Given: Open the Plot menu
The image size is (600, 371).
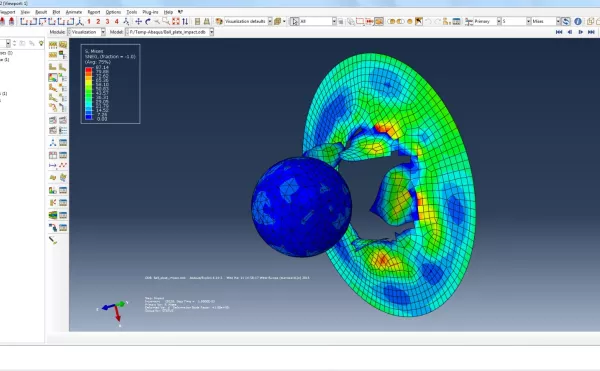Looking at the screenshot, I should click(56, 12).
